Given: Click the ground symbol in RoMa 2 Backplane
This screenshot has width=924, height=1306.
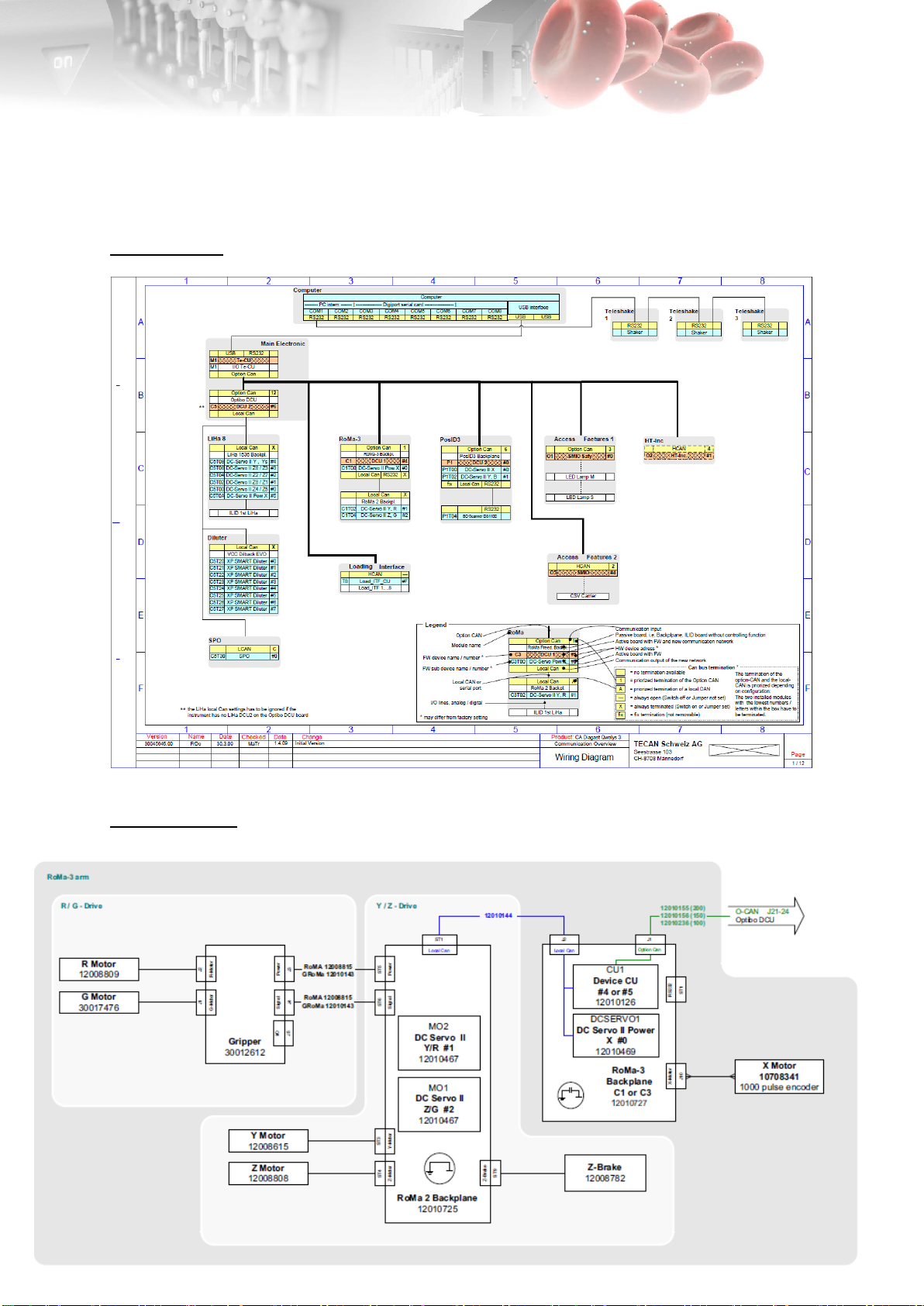Looking at the screenshot, I should pyautogui.click(x=440, y=1169).
